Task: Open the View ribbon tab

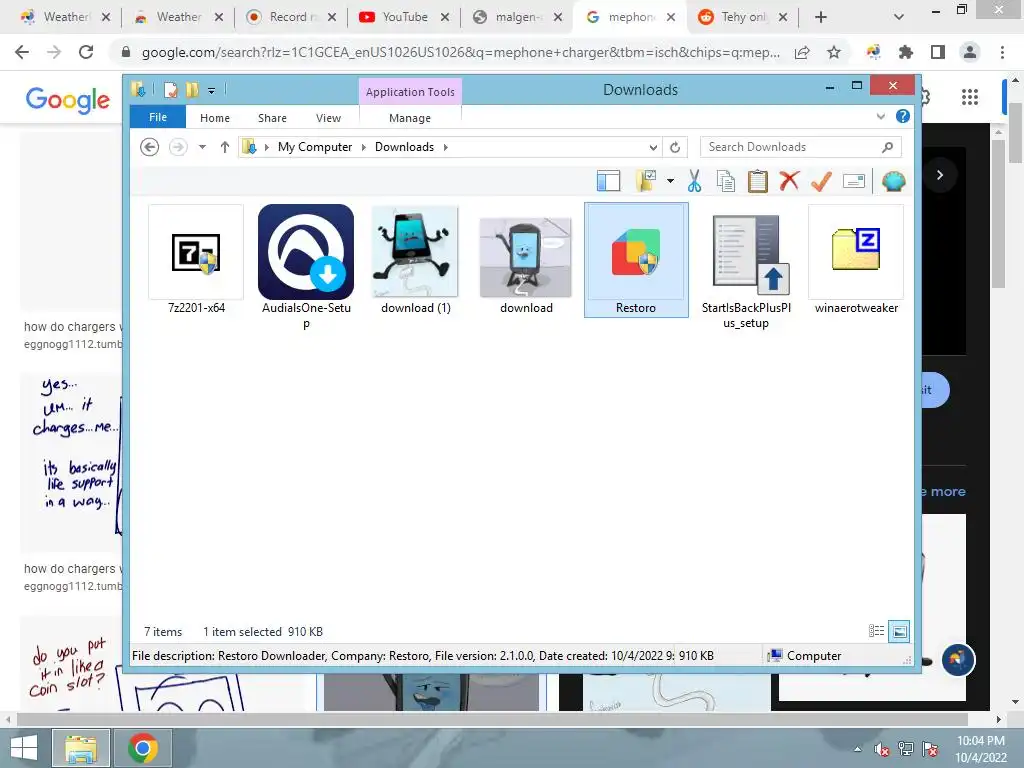Action: pos(328,118)
